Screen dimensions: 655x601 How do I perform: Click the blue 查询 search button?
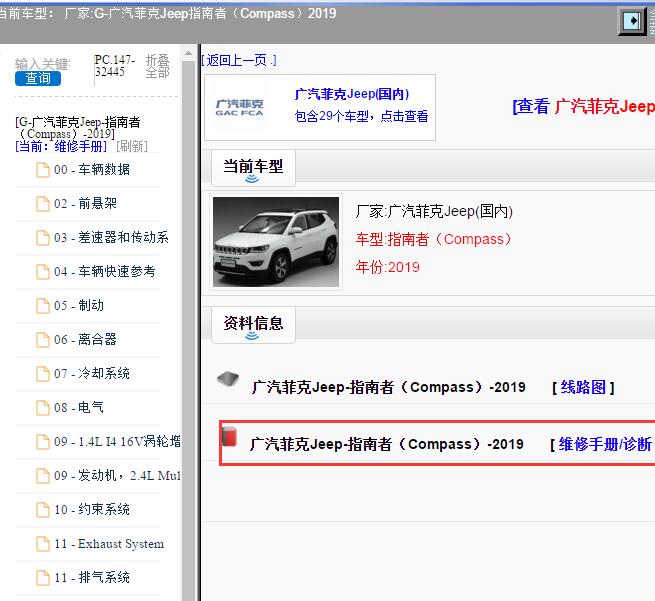(38, 79)
